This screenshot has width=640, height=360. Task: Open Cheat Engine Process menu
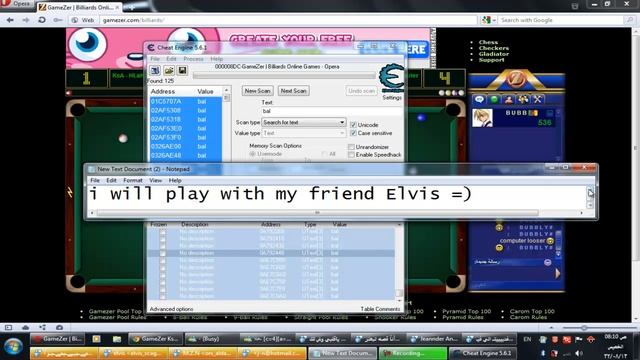(193, 59)
